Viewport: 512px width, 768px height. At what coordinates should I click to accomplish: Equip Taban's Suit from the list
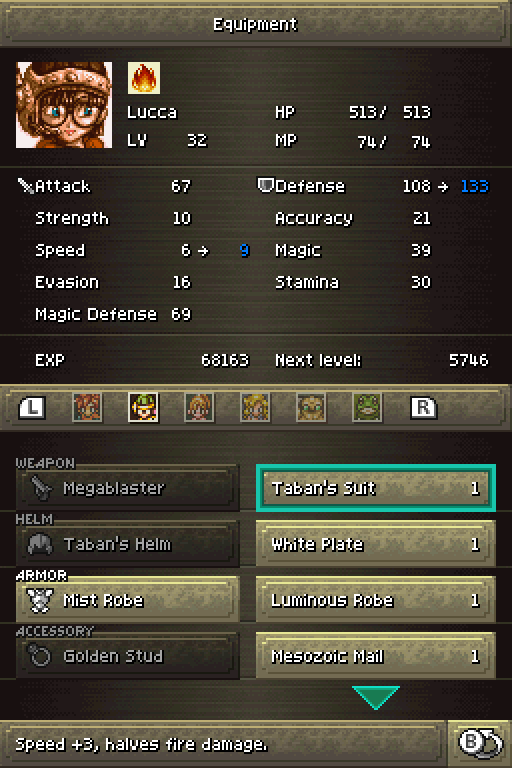[376, 488]
